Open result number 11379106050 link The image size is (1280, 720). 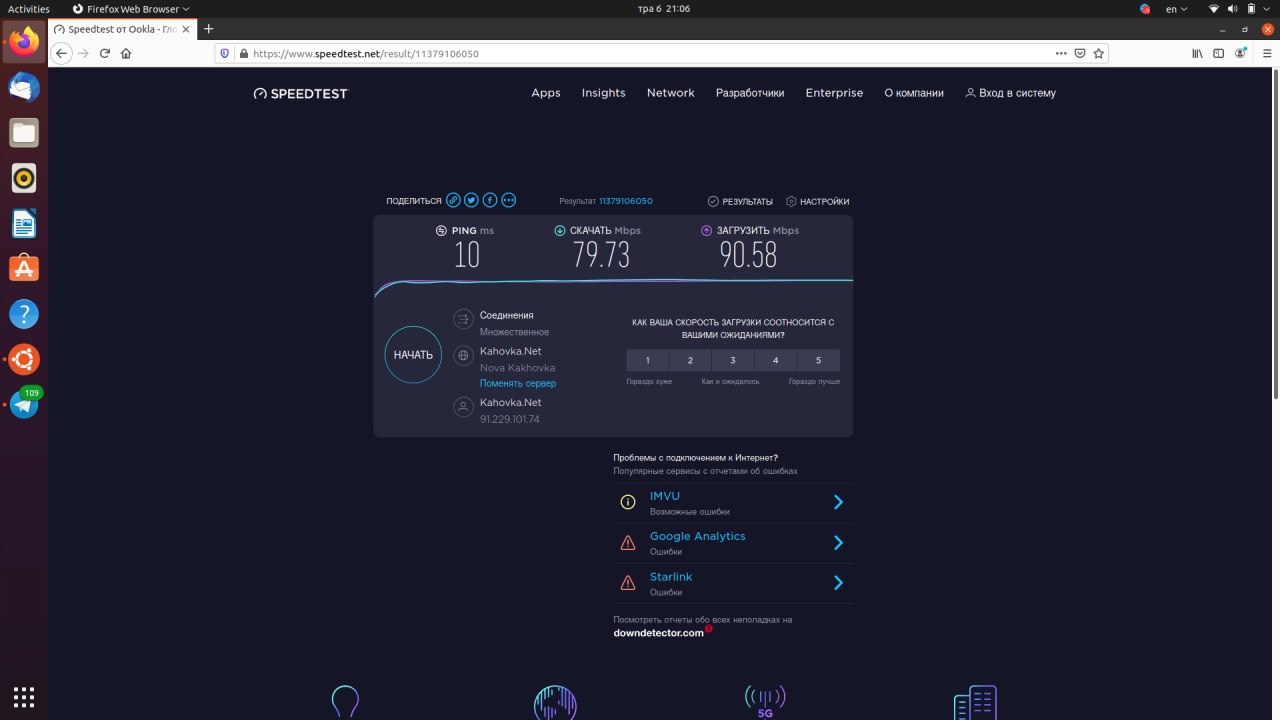626,201
